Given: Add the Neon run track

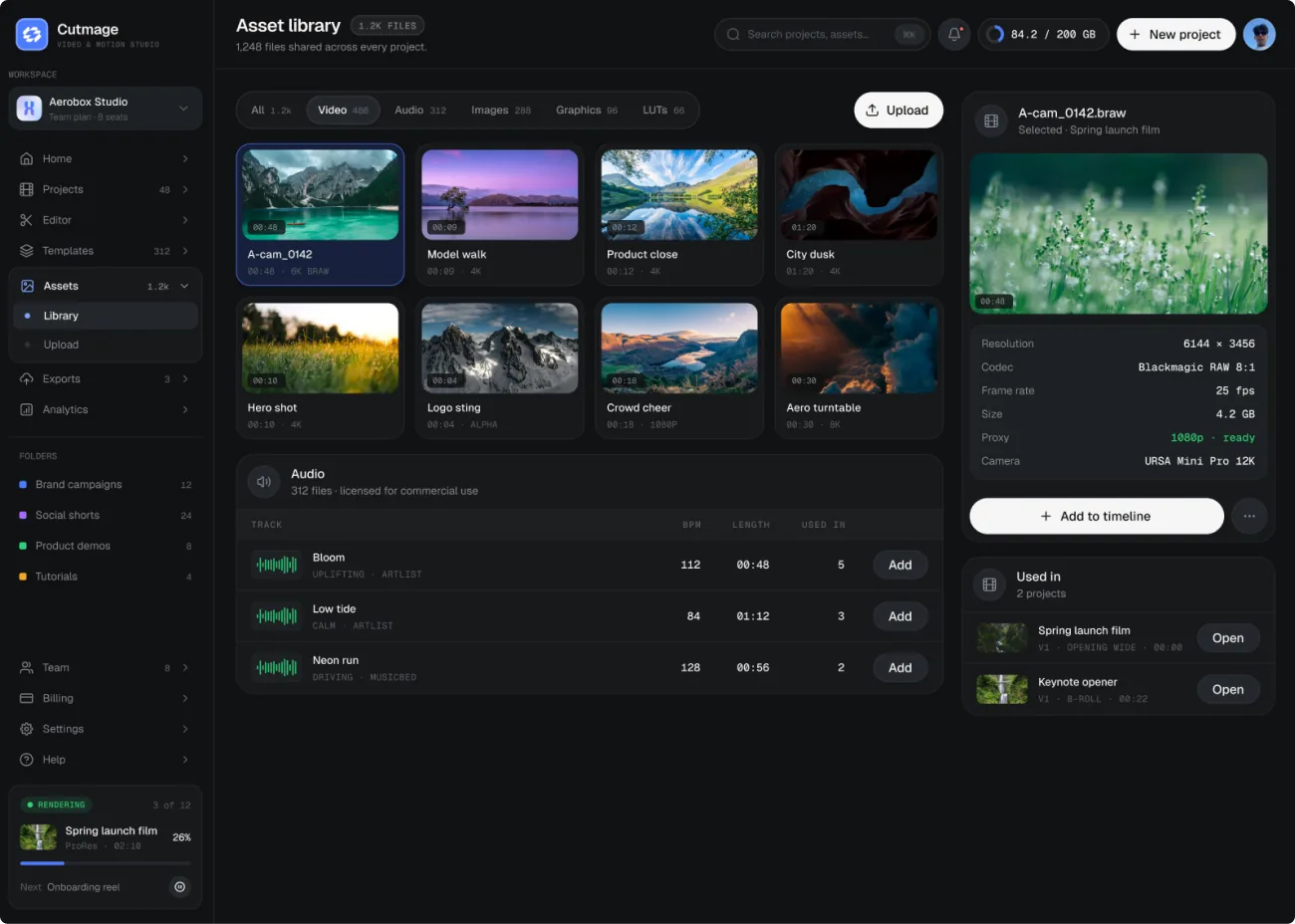Looking at the screenshot, I should pos(901,668).
